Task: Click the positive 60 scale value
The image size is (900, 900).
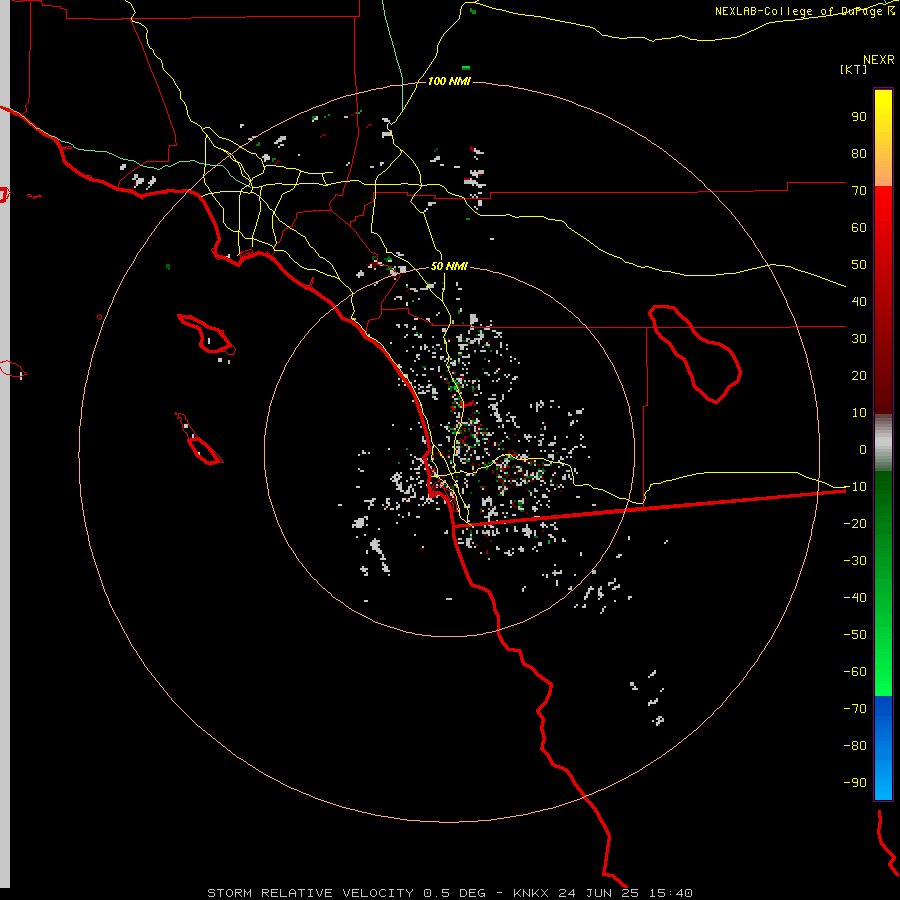Action: 859,227
